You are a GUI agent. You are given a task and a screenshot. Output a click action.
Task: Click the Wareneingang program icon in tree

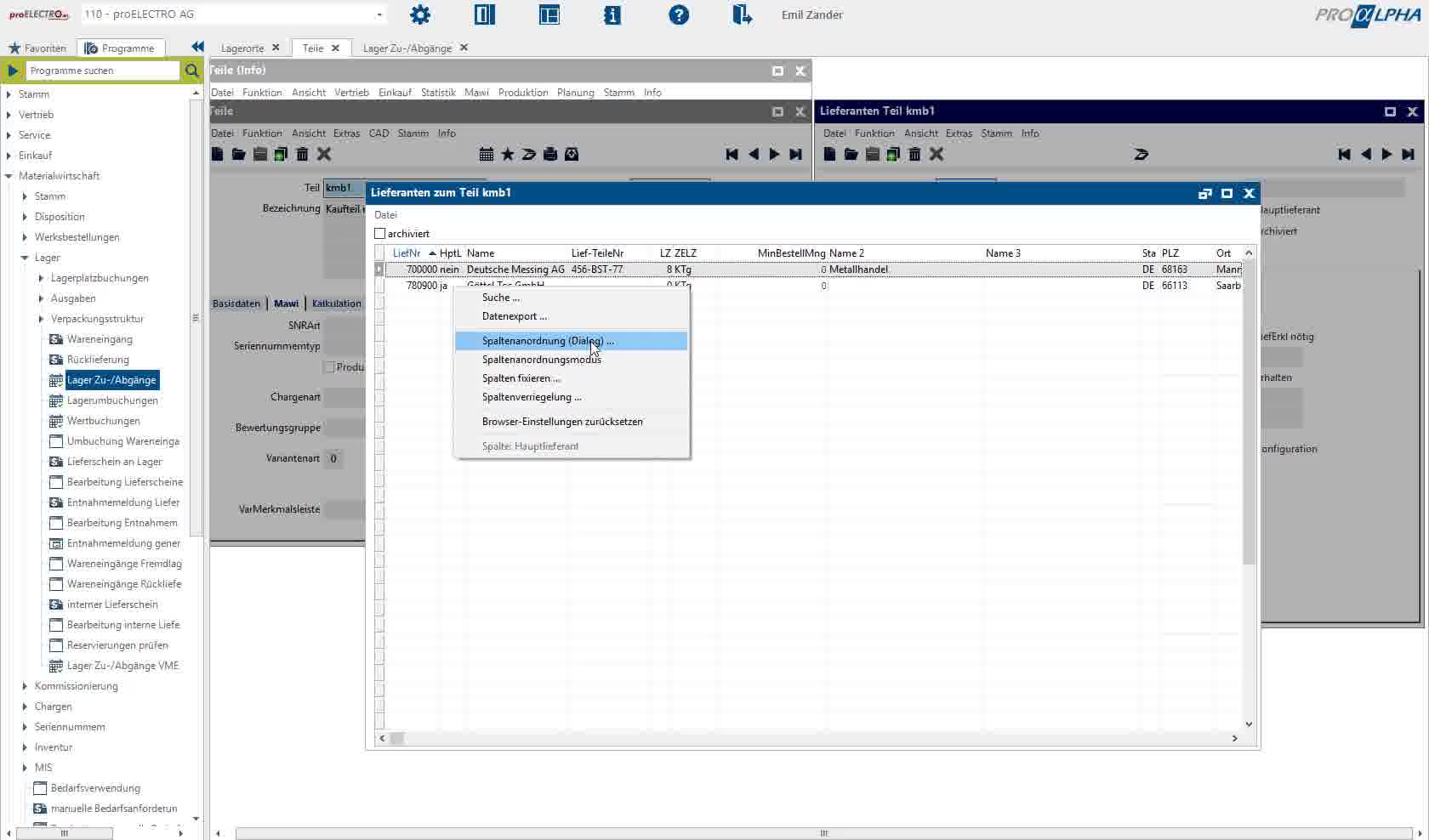pos(56,339)
